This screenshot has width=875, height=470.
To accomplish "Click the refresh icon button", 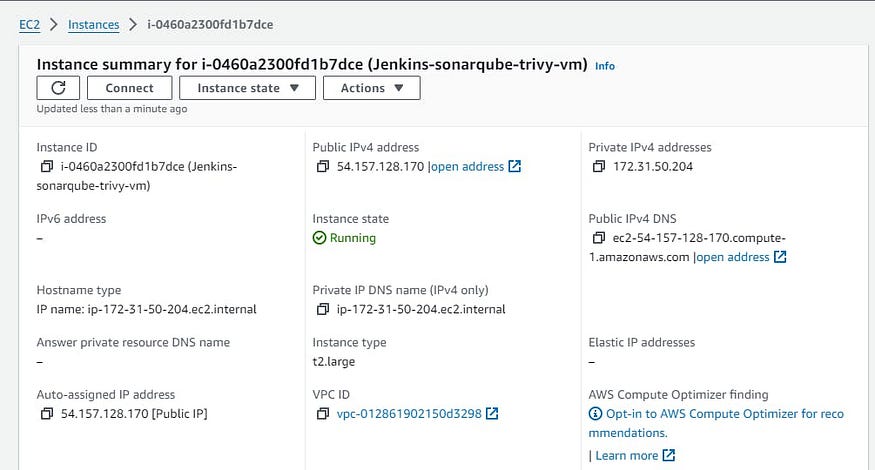I will [x=58, y=88].
